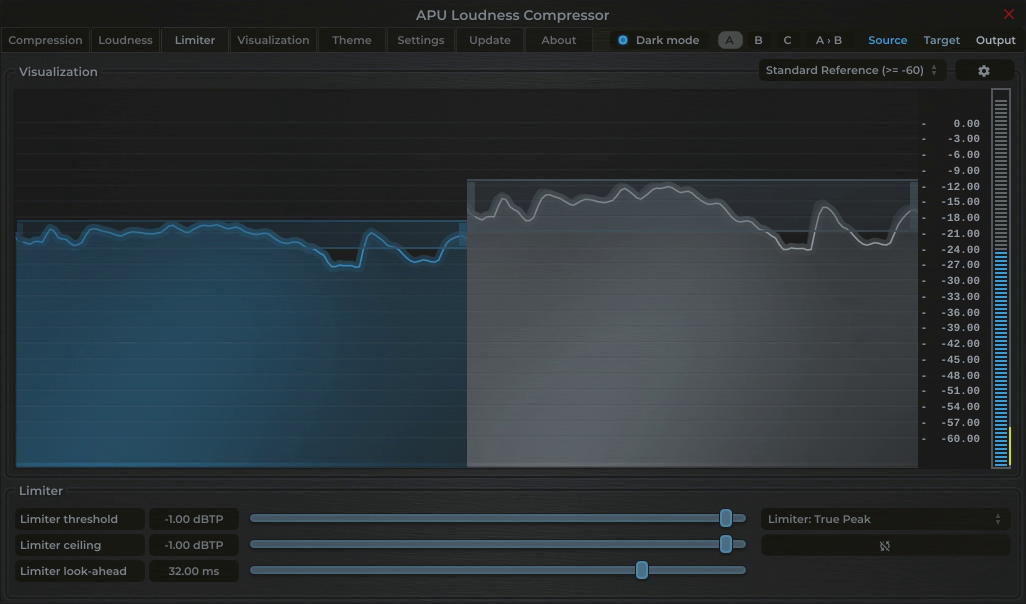Click the link icon below the limiter mode selector

click(885, 545)
